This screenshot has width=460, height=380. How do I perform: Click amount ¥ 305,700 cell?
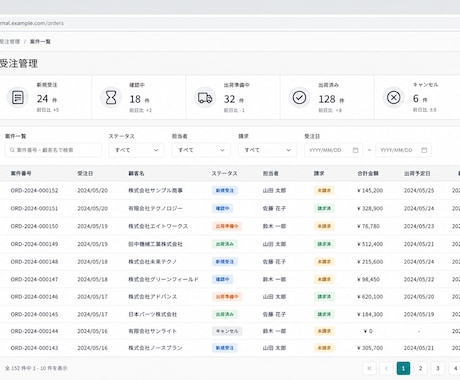370,348
